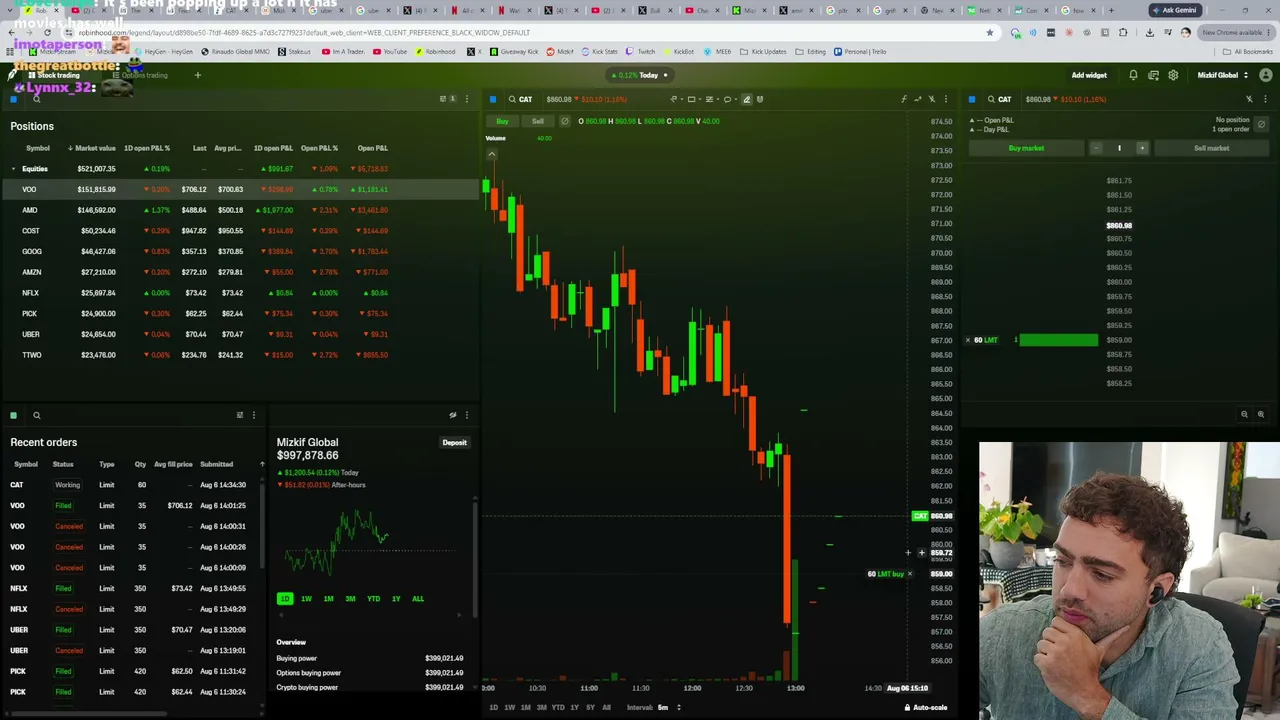Toggle the hide-values eye icon in account widget

tap(452, 415)
